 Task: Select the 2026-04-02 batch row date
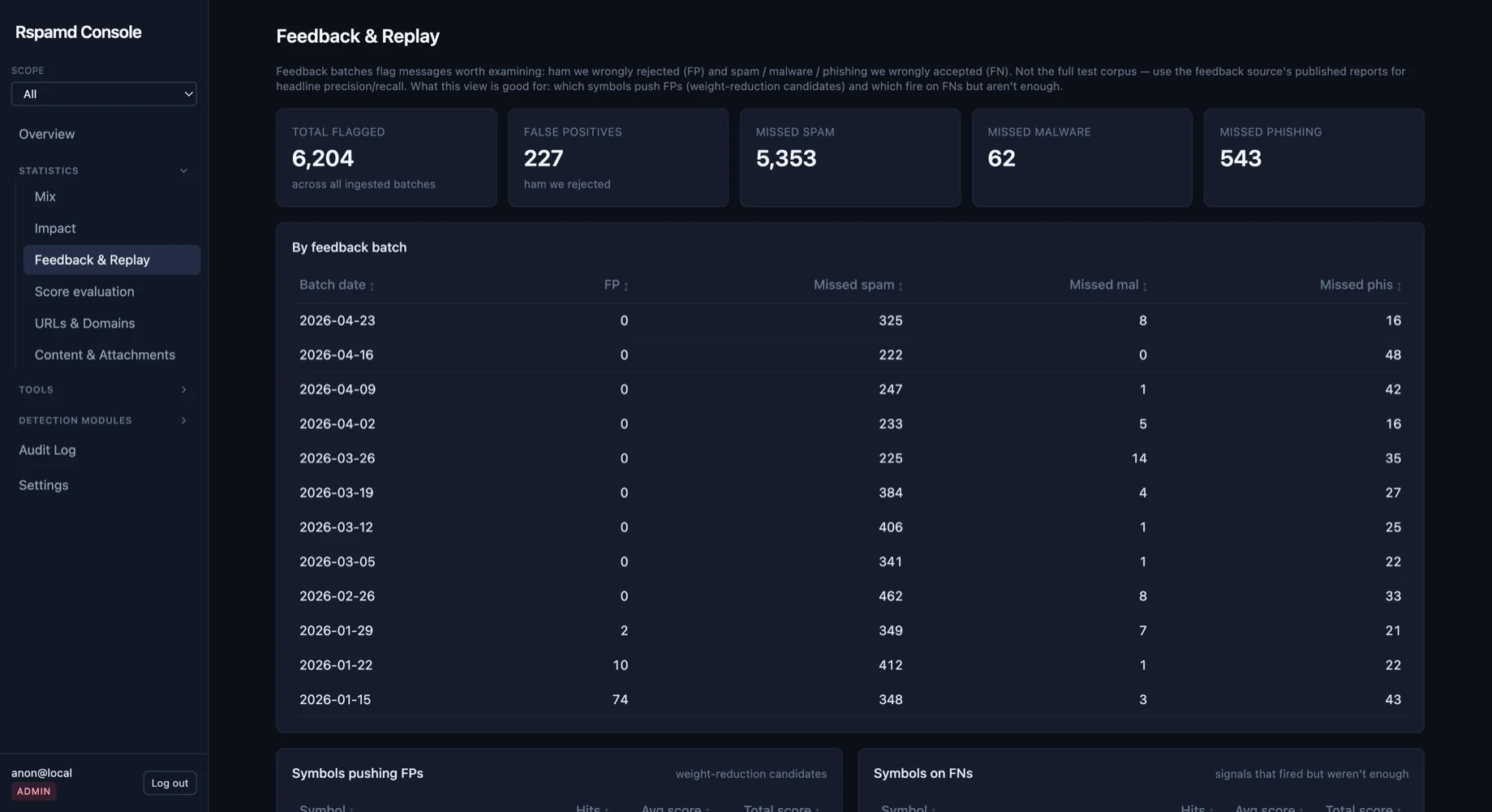(x=338, y=424)
